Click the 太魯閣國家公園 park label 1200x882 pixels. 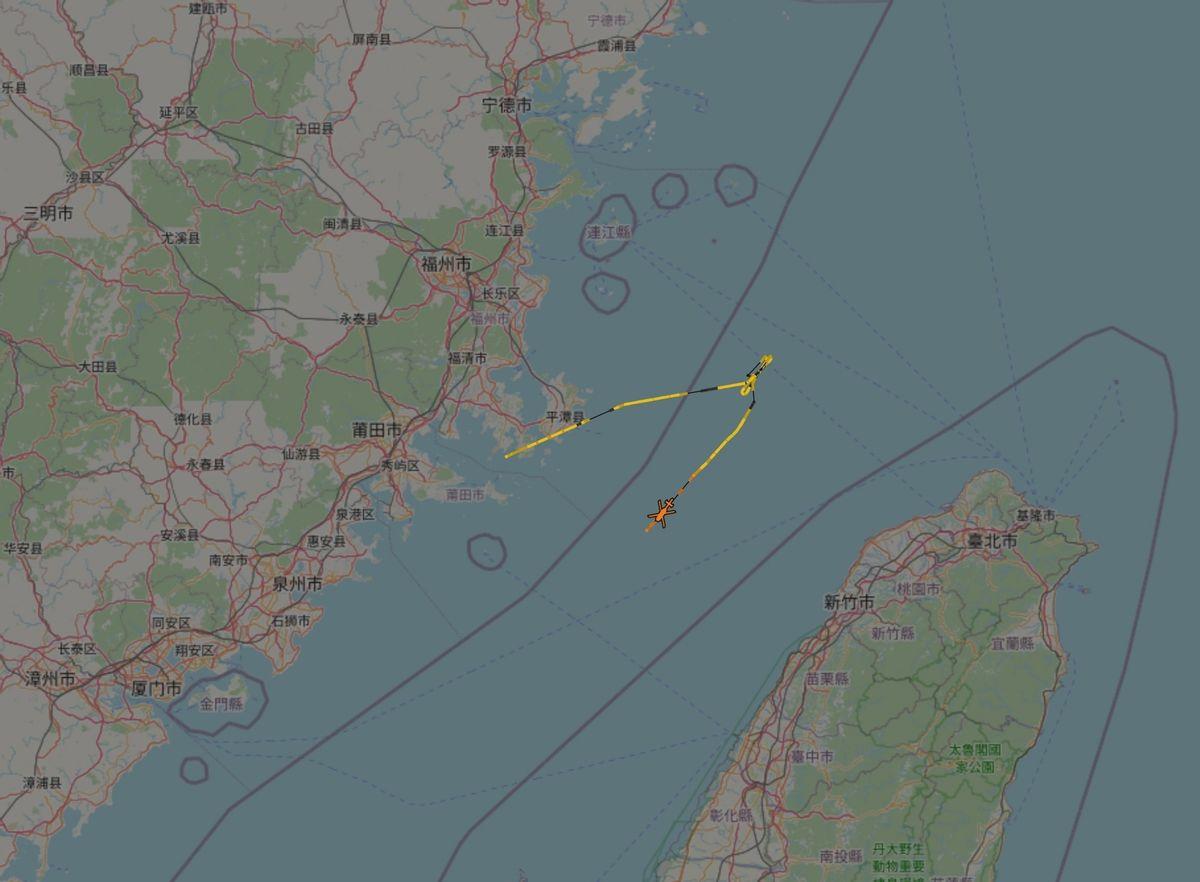click(x=974, y=758)
